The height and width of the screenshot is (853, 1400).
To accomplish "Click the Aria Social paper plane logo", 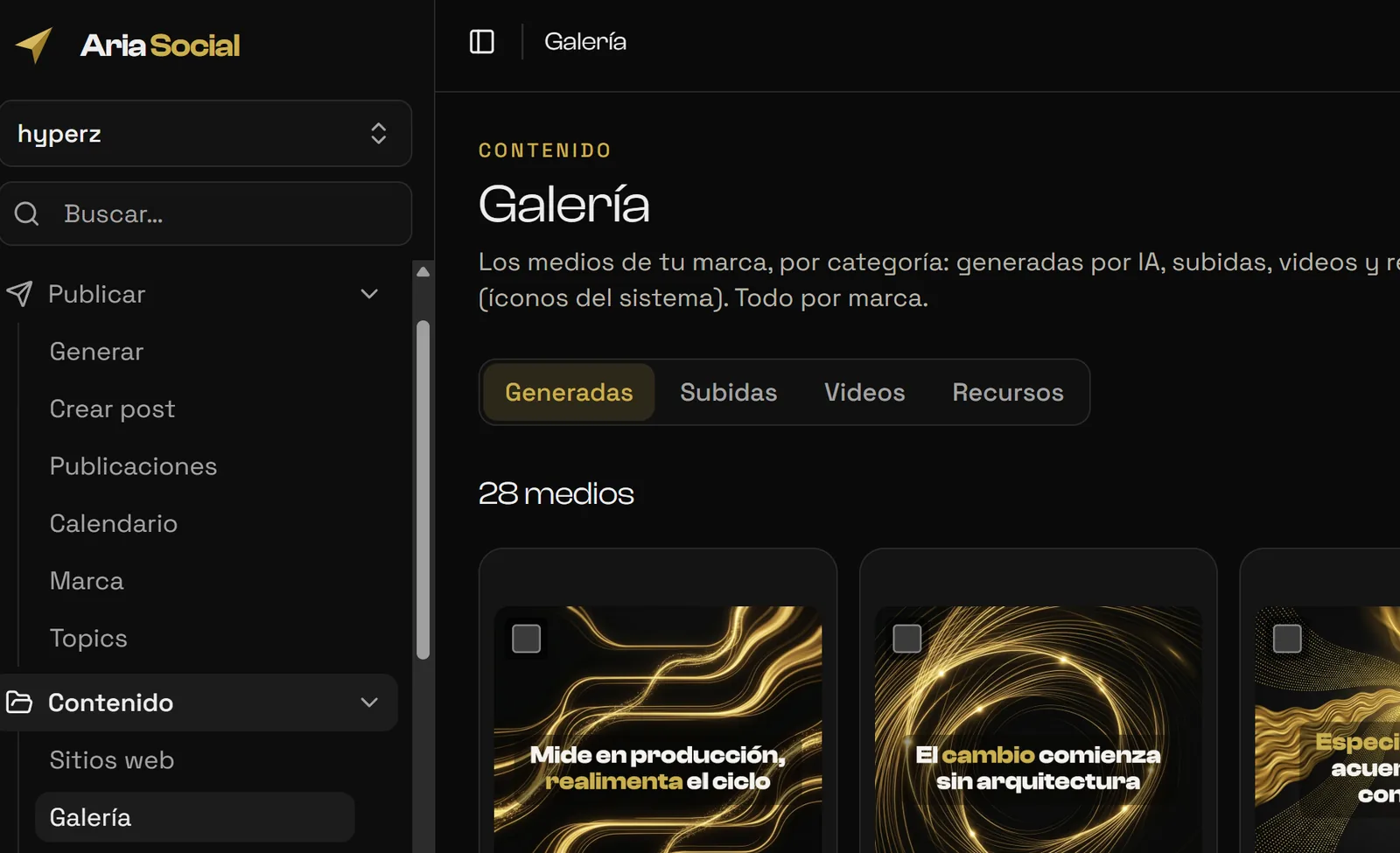I will tap(34, 45).
